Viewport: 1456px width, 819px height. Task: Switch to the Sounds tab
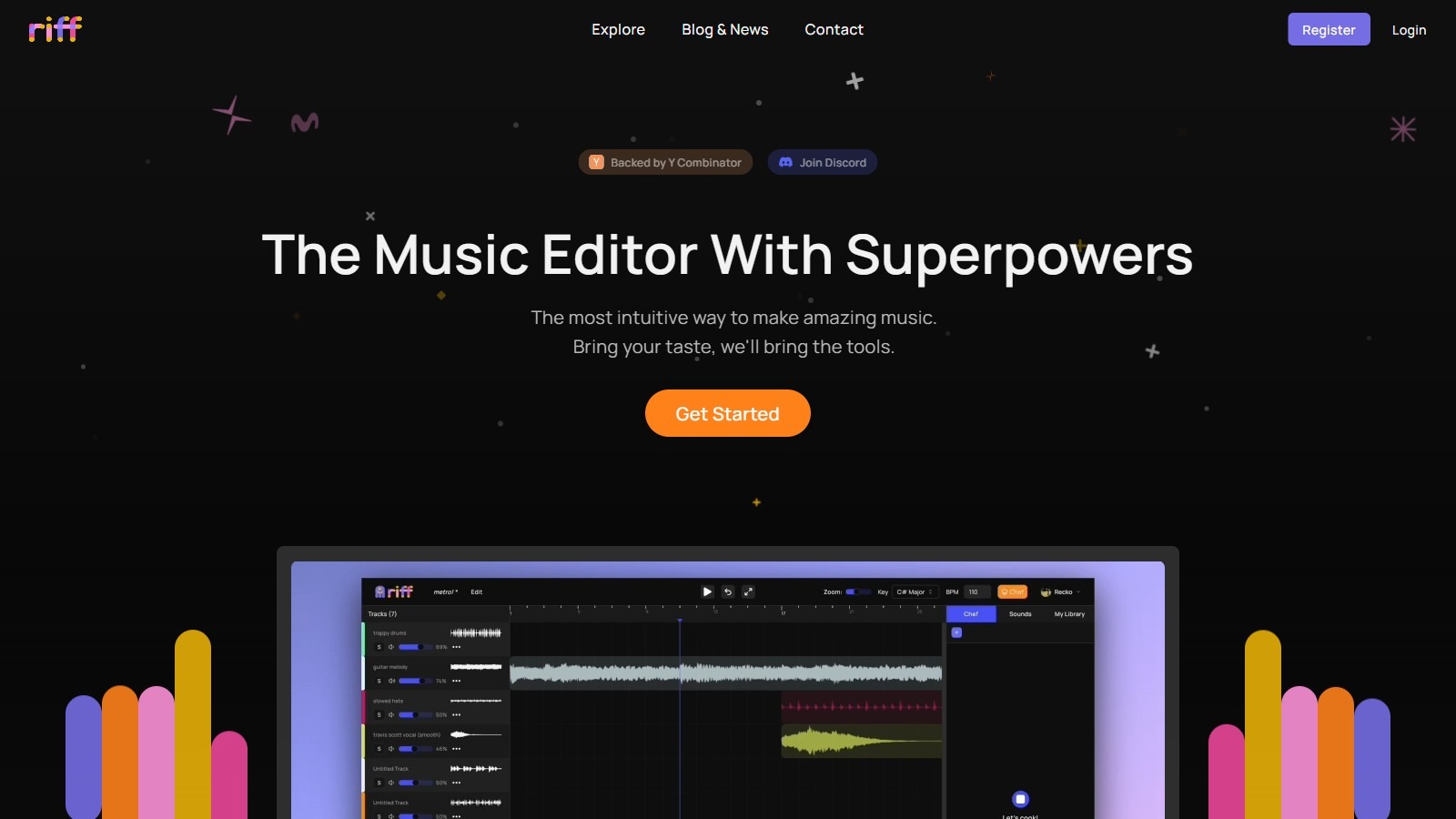[1020, 614]
